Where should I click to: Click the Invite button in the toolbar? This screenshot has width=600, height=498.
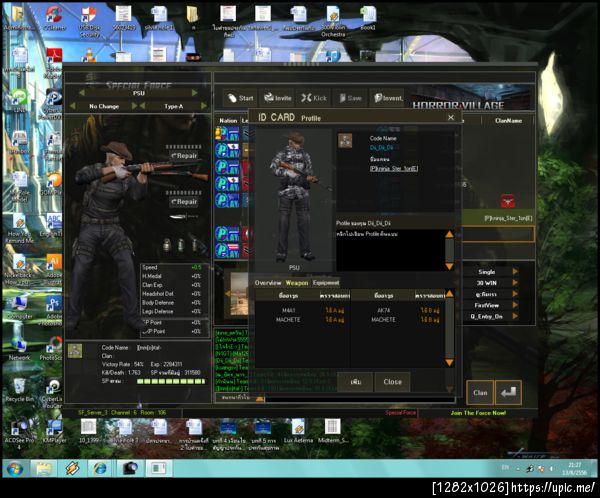coord(278,98)
